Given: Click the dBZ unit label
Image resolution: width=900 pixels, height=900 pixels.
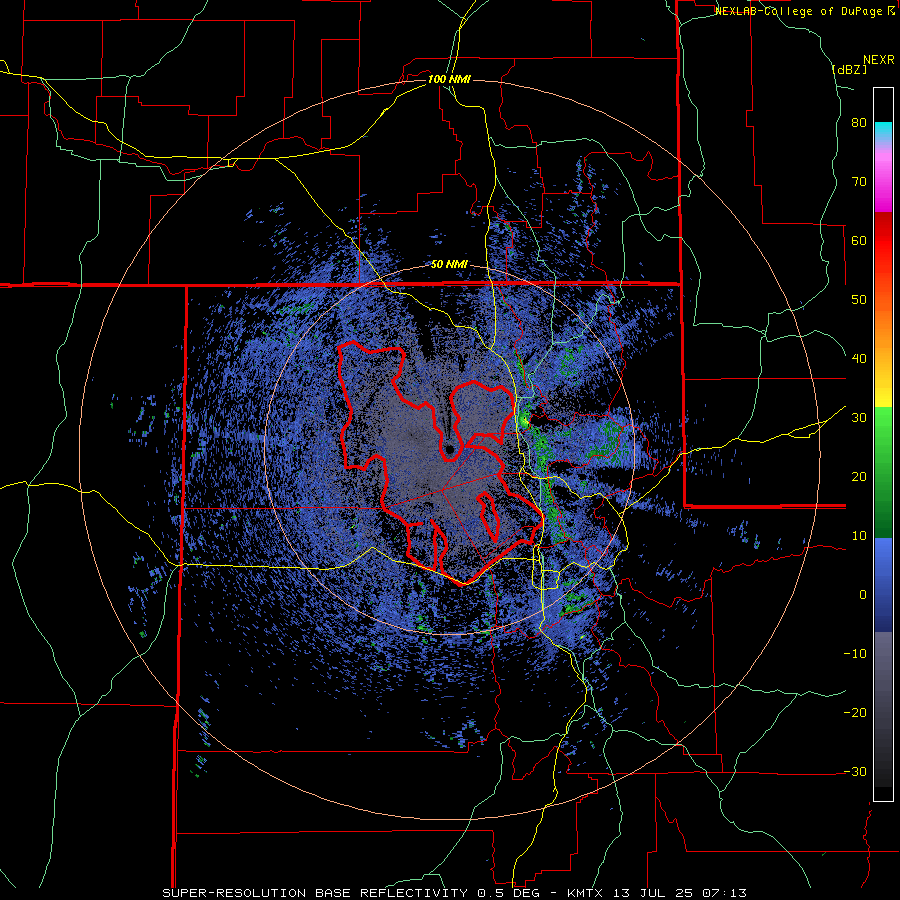Looking at the screenshot, I should [x=849, y=69].
